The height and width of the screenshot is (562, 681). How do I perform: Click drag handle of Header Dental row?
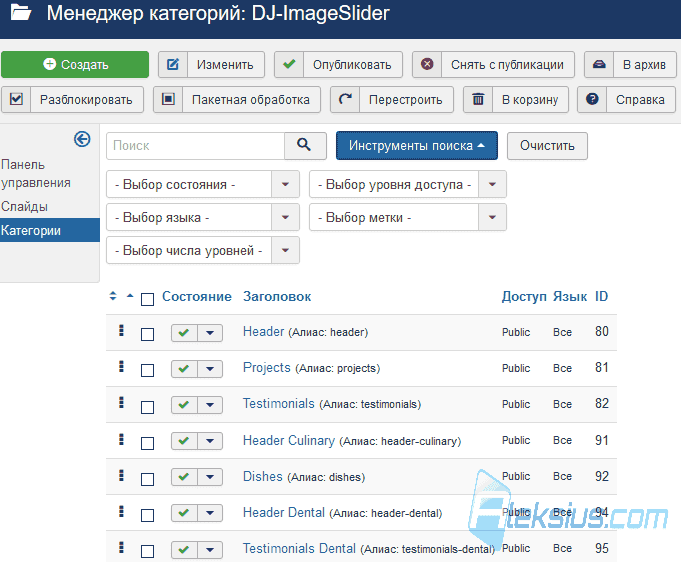pyautogui.click(x=122, y=512)
